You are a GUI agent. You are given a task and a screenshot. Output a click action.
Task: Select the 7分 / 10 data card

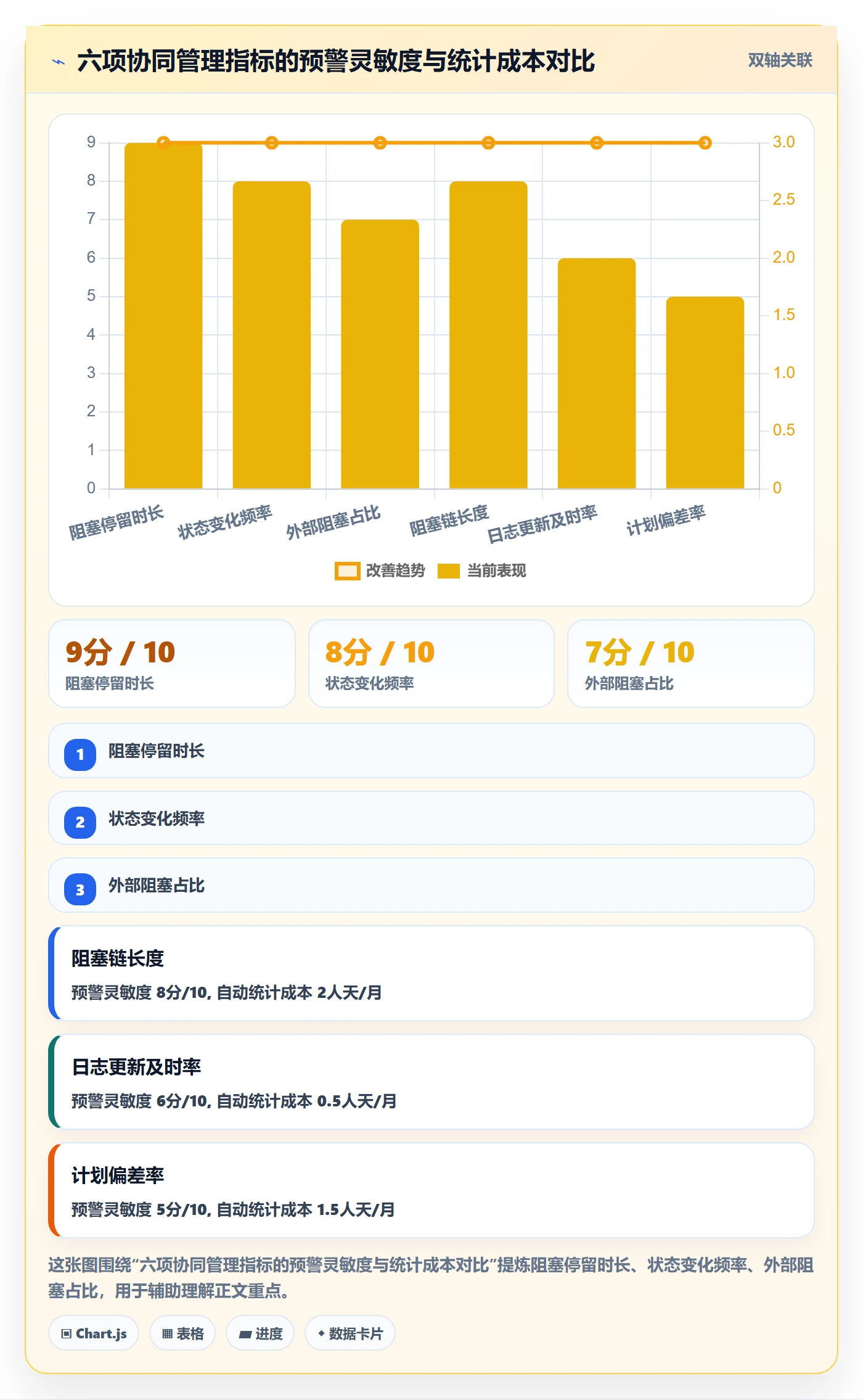(691, 664)
